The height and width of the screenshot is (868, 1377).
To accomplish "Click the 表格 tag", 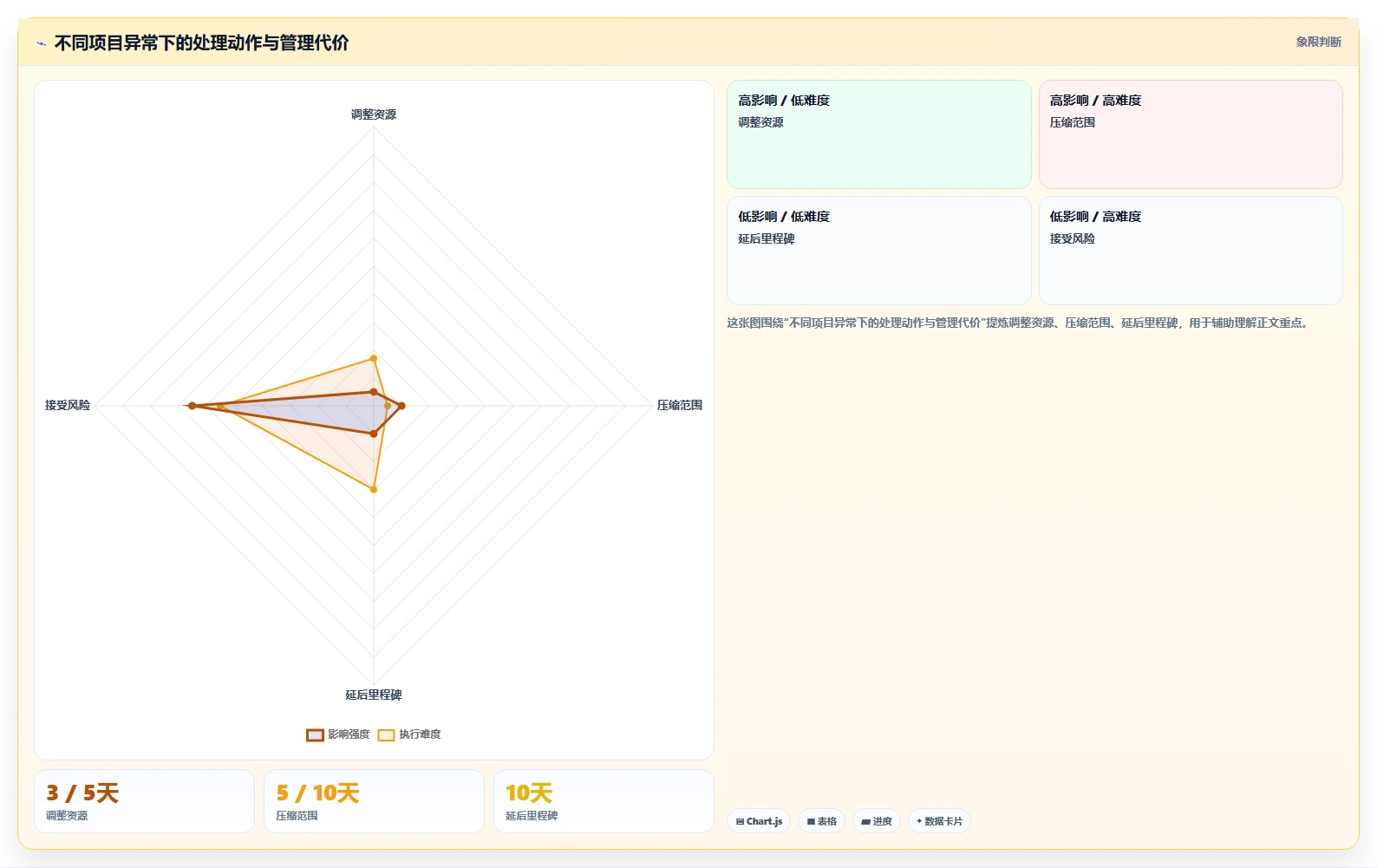I will coord(822,821).
